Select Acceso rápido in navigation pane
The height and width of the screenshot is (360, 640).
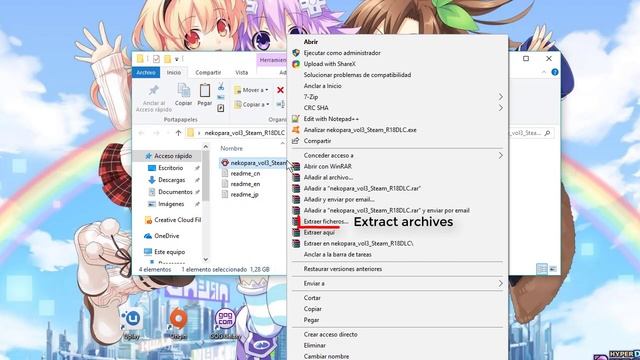[x=169, y=156]
